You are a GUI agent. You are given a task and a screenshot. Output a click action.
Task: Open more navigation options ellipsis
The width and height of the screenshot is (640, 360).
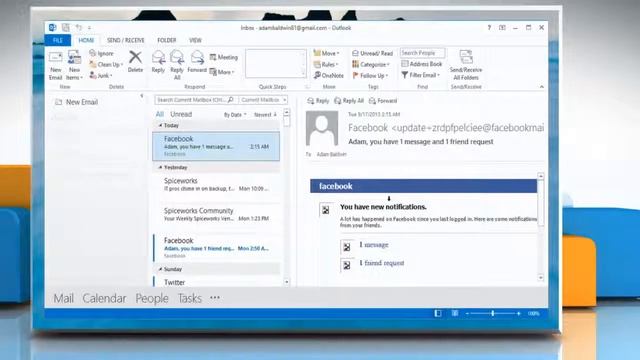(215, 298)
